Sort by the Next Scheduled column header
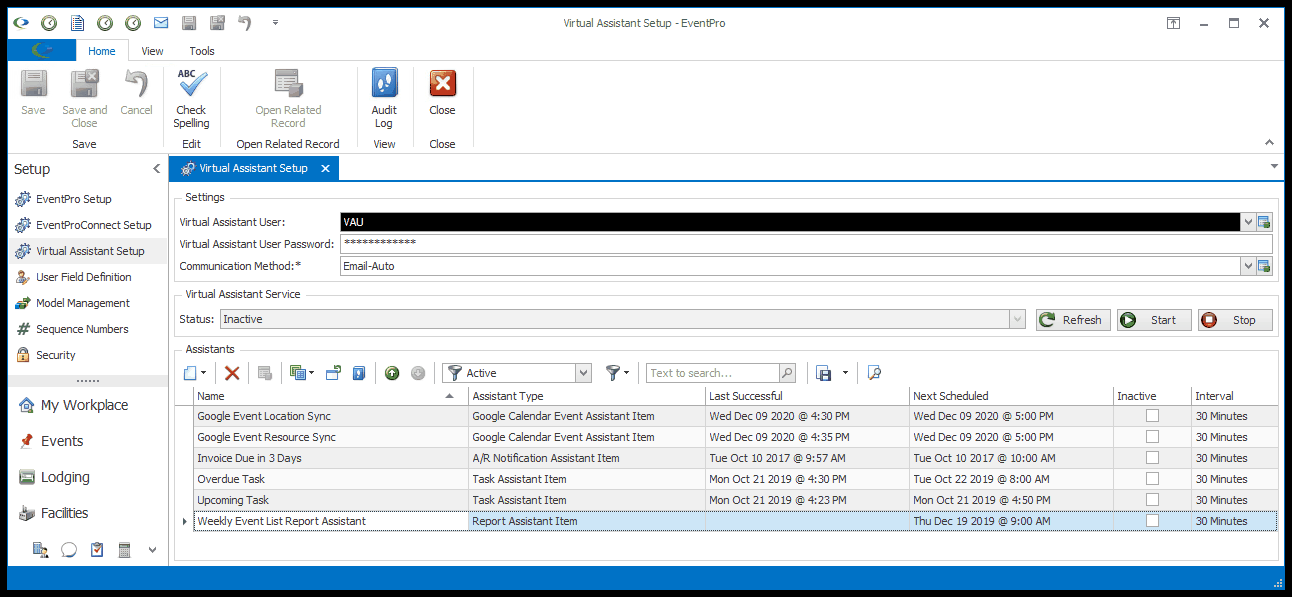The image size is (1292, 597). tap(1011, 396)
